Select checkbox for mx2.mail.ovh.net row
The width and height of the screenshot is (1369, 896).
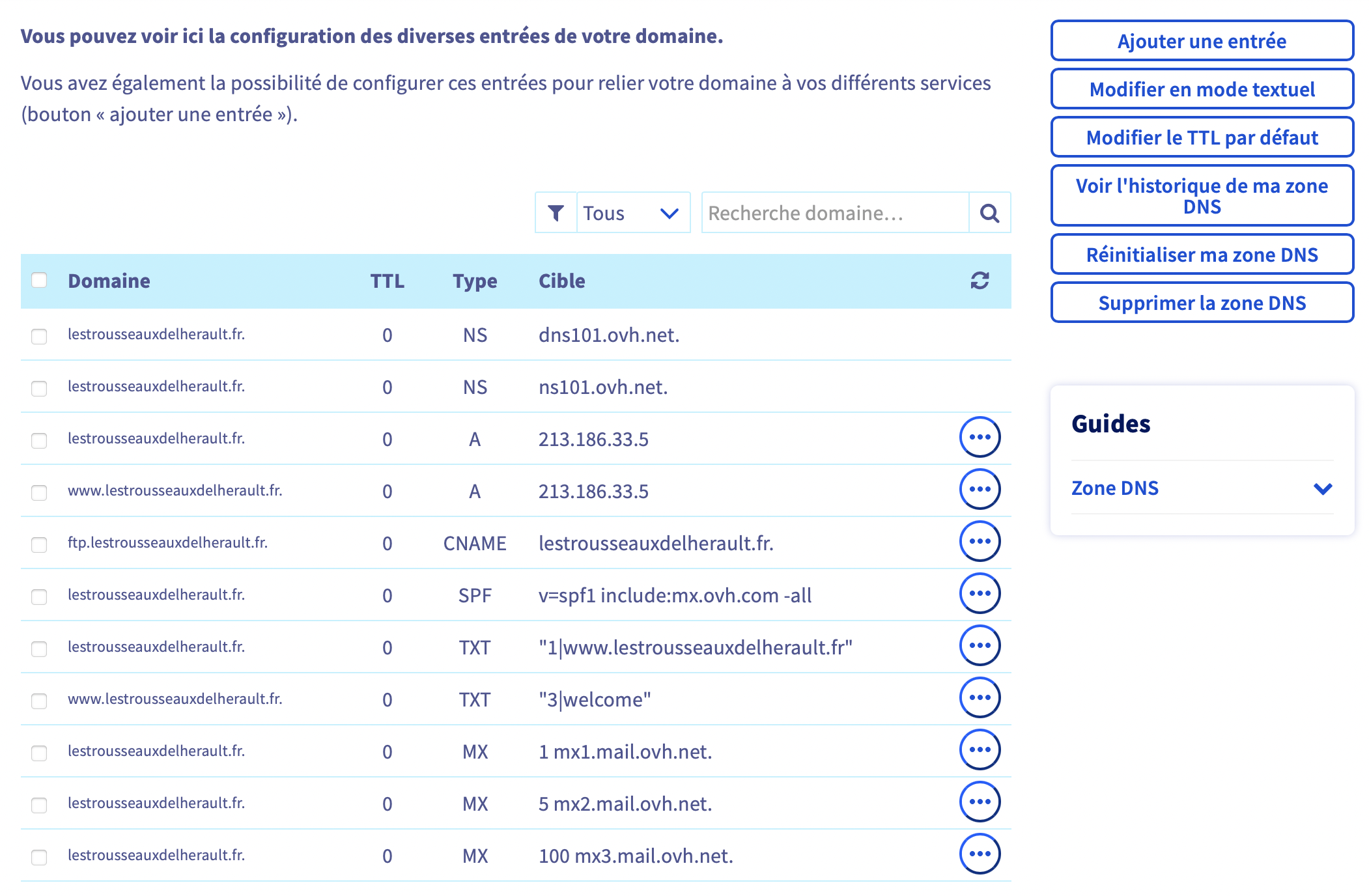39,805
